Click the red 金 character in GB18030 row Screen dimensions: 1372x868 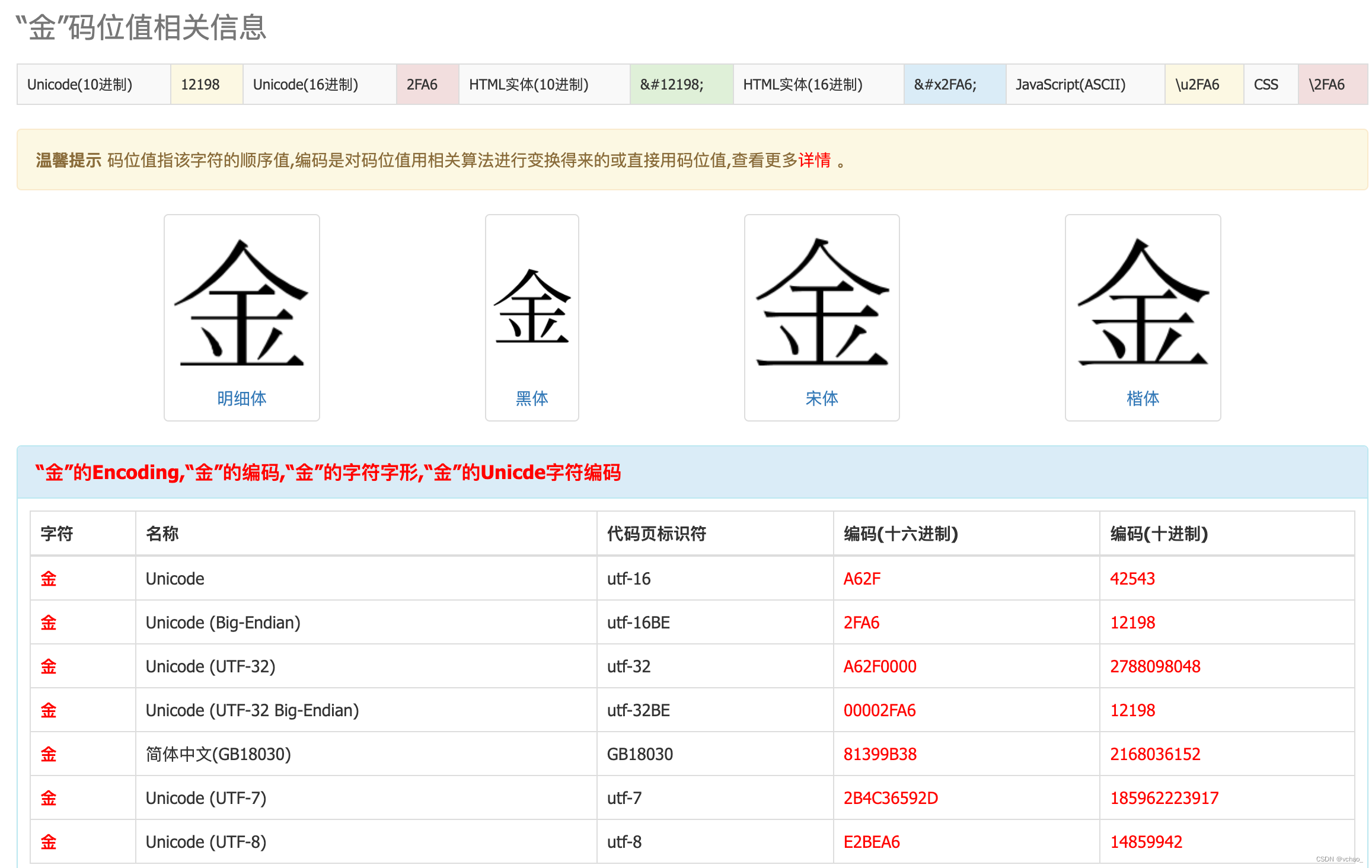pos(49,754)
